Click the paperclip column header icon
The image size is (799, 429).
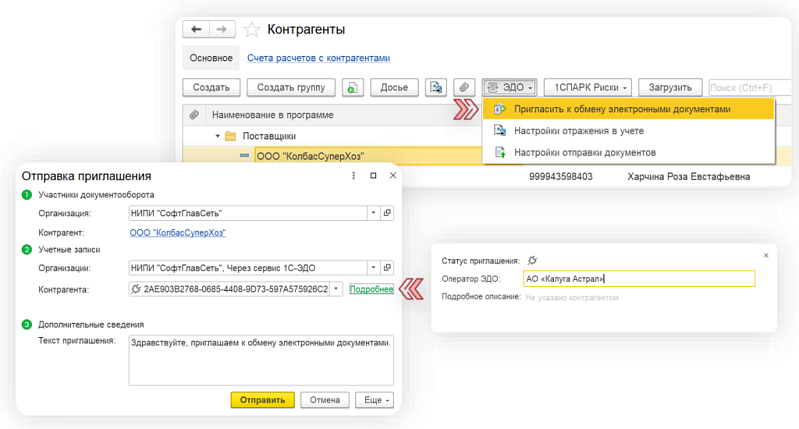pos(194,115)
